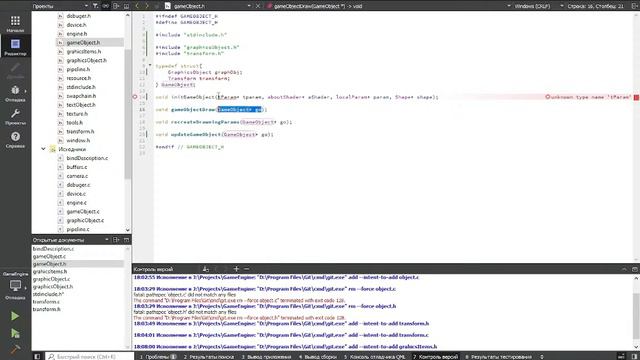
Task: Split the Open Documents panel
Action: pyautogui.click(x=116, y=240)
